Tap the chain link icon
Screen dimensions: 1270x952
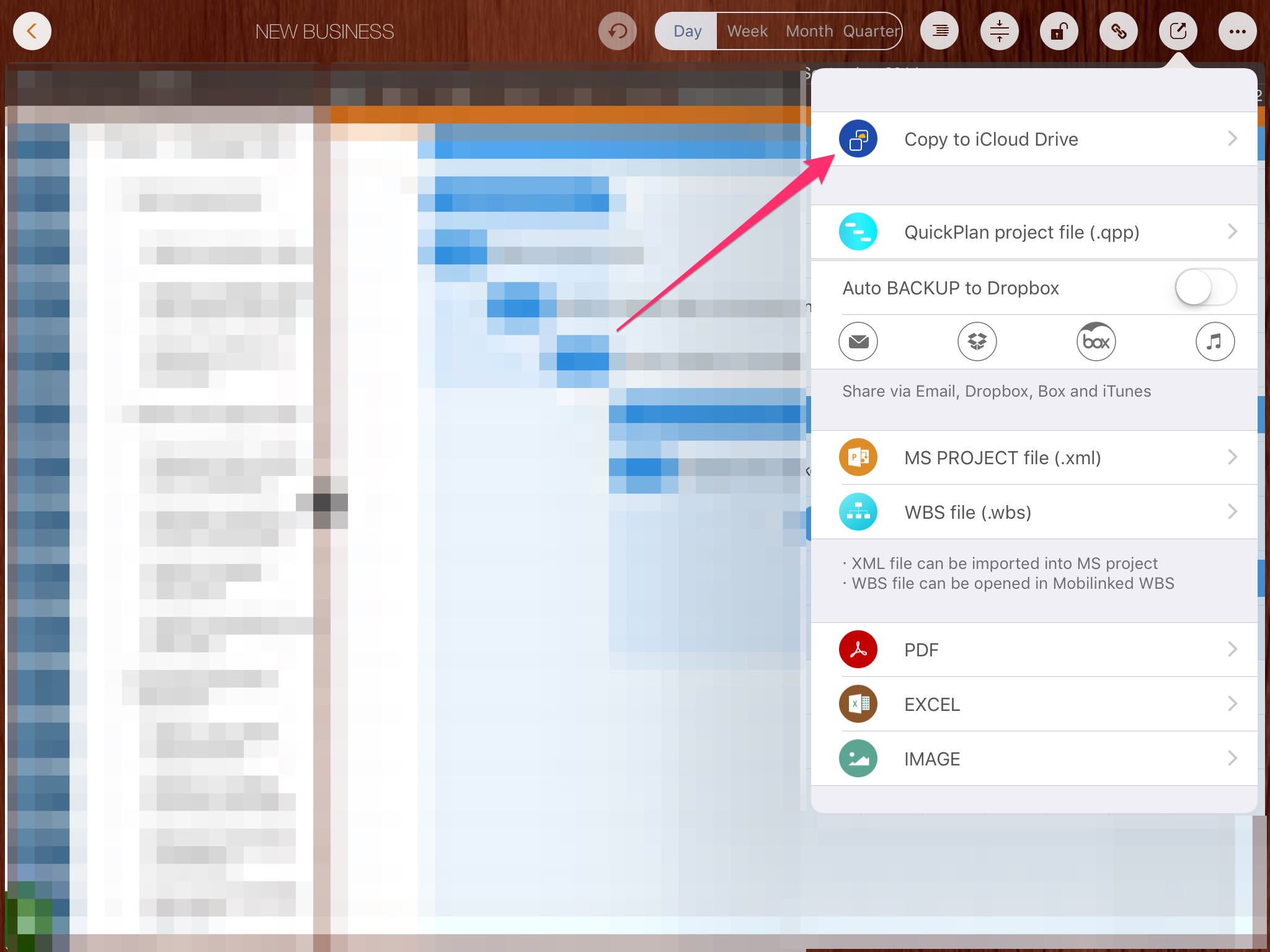coord(1119,31)
